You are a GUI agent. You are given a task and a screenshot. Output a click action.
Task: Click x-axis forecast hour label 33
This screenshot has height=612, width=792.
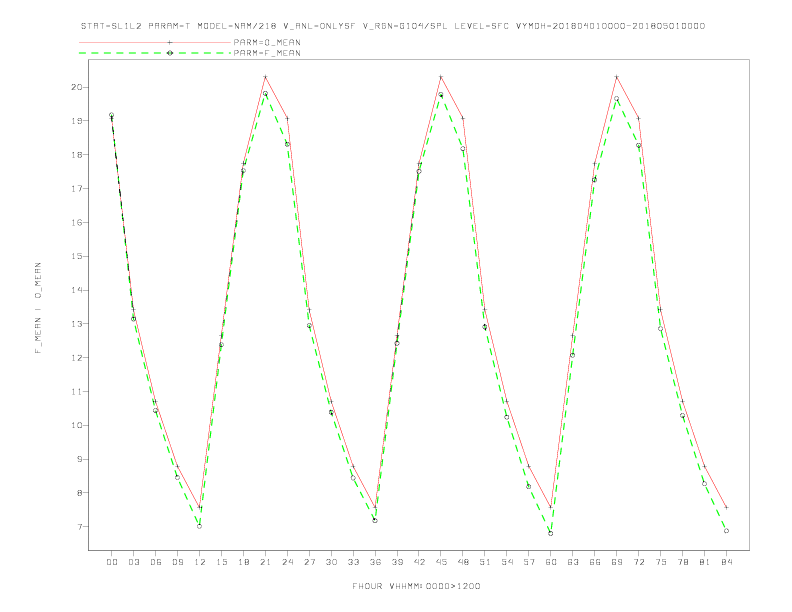pyautogui.click(x=353, y=562)
